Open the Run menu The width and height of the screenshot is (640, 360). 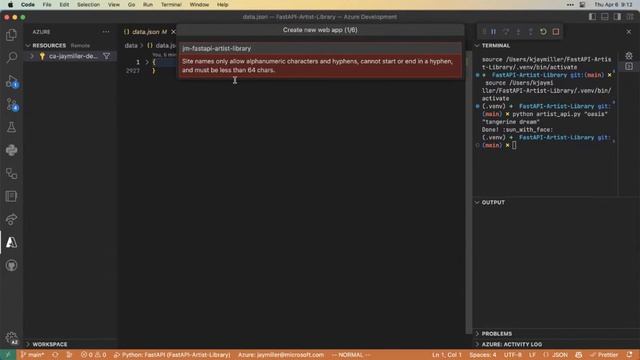[148, 4]
